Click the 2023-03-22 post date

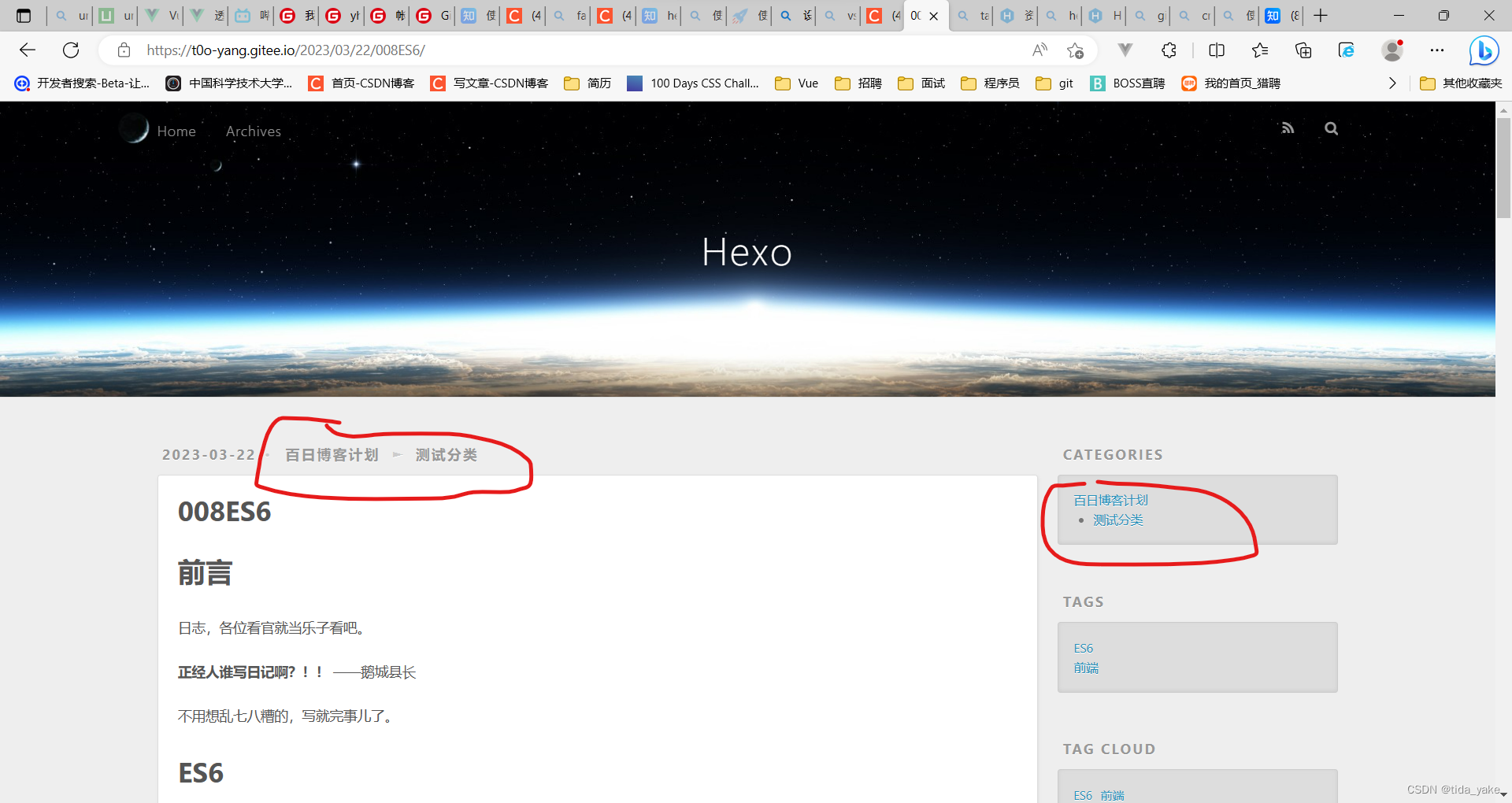point(209,455)
